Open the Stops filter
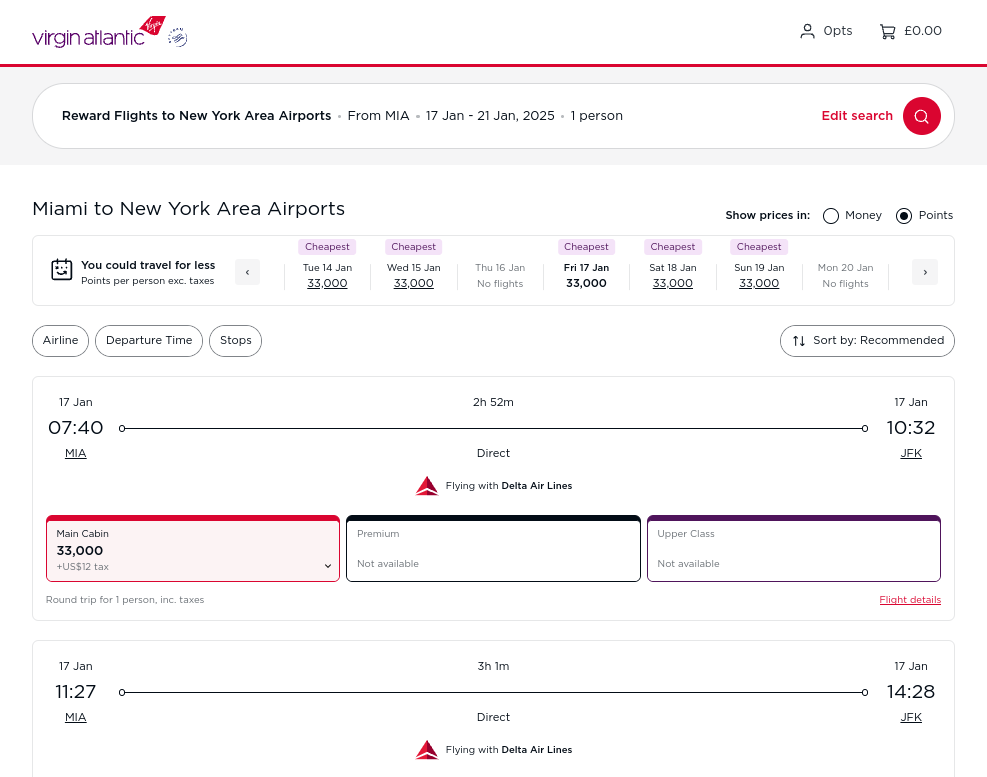This screenshot has height=777, width=987. (235, 341)
